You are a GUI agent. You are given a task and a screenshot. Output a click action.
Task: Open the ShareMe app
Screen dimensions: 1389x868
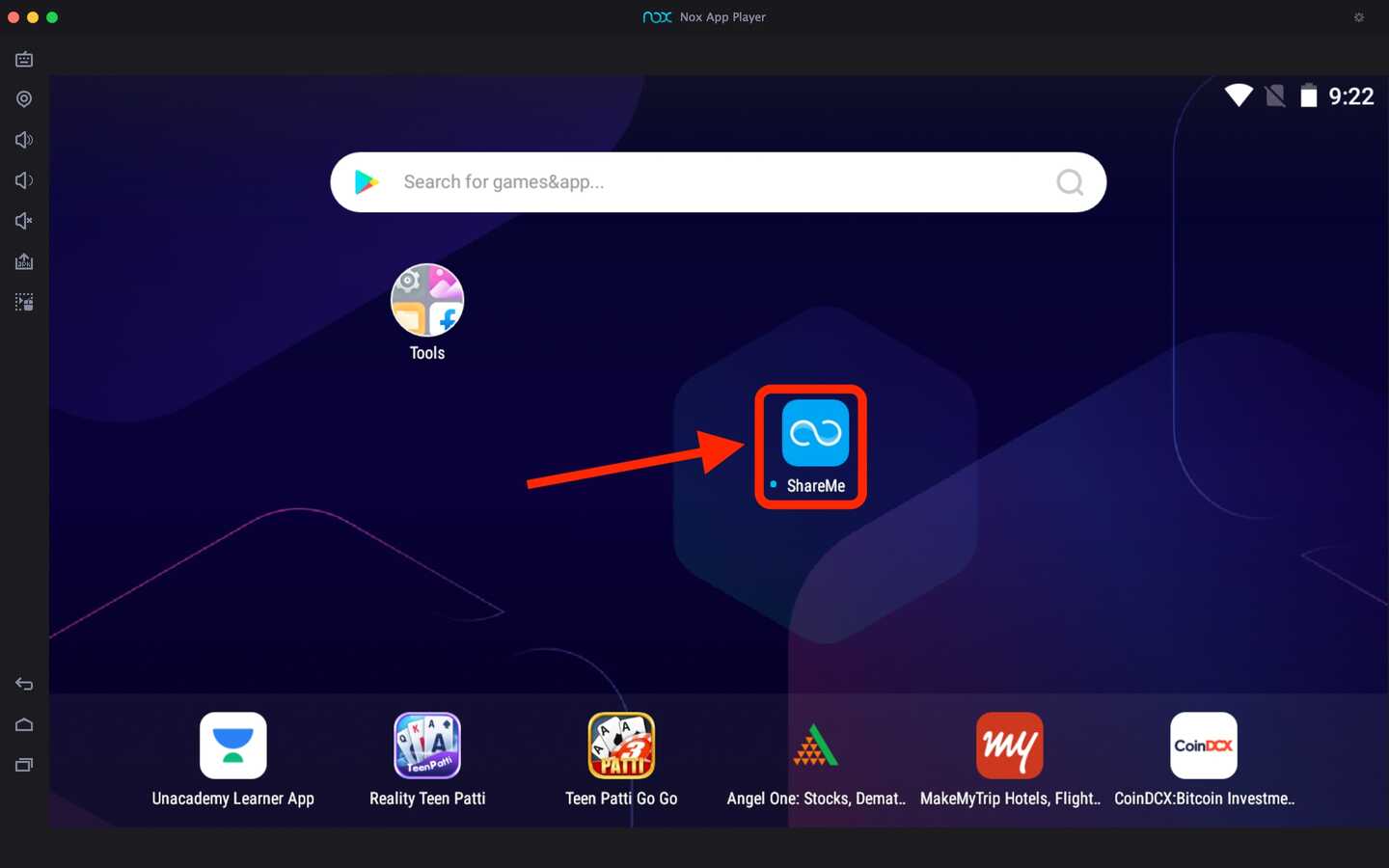[x=815, y=433]
